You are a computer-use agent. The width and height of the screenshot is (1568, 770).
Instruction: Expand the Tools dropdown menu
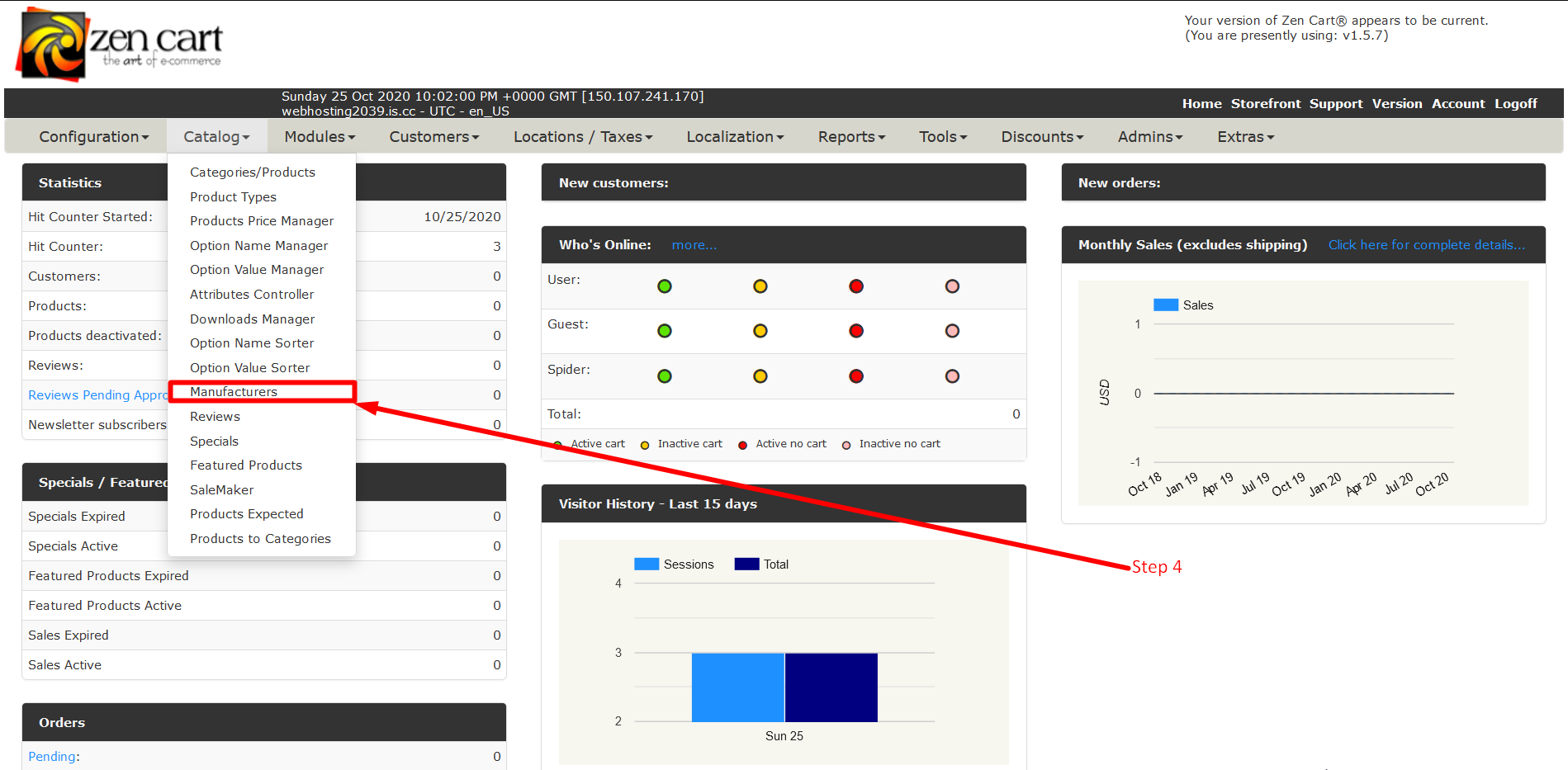tap(943, 137)
